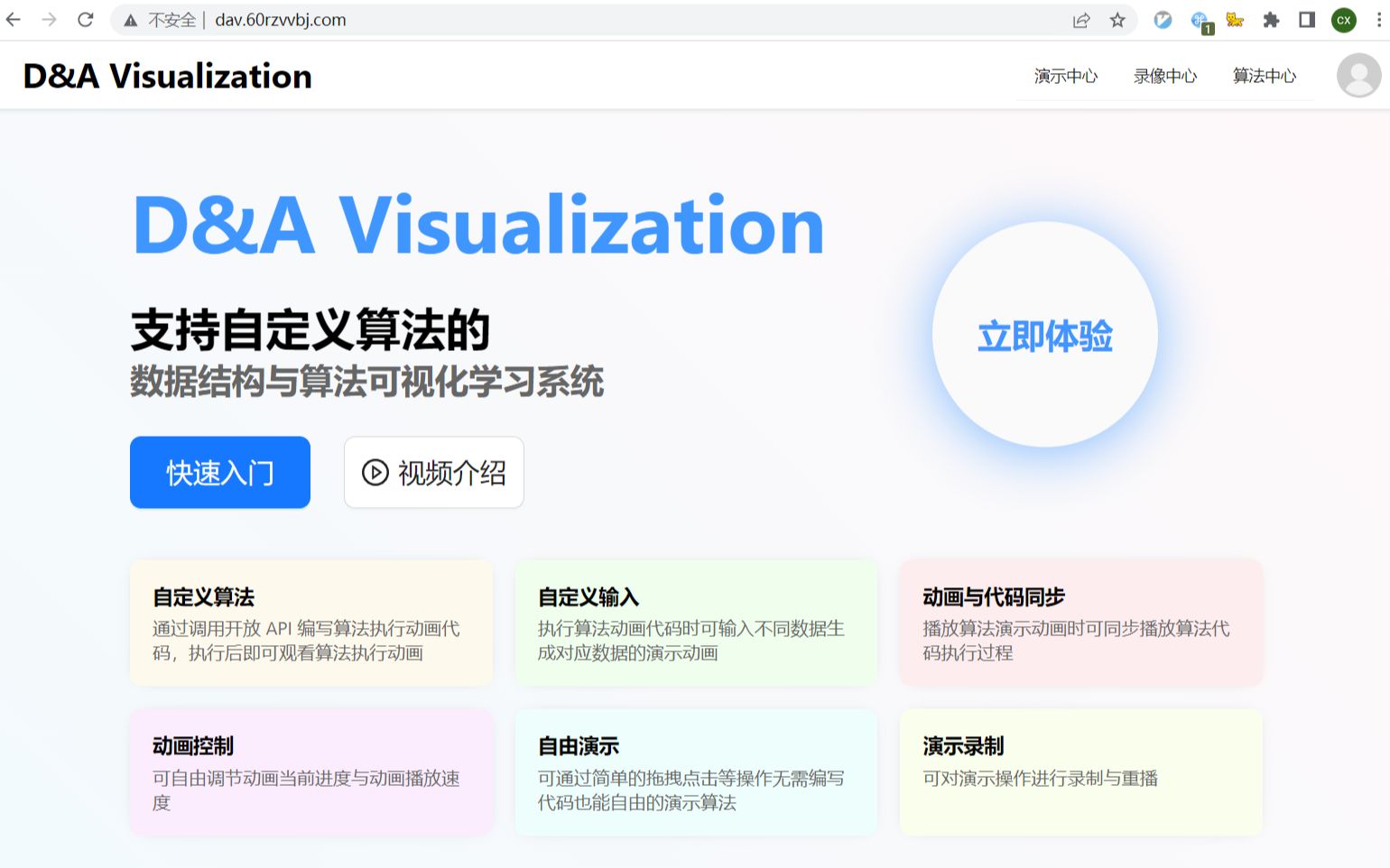Click the blue extension icon with badge 1
This screenshot has width=1390, height=868.
click(x=1199, y=19)
